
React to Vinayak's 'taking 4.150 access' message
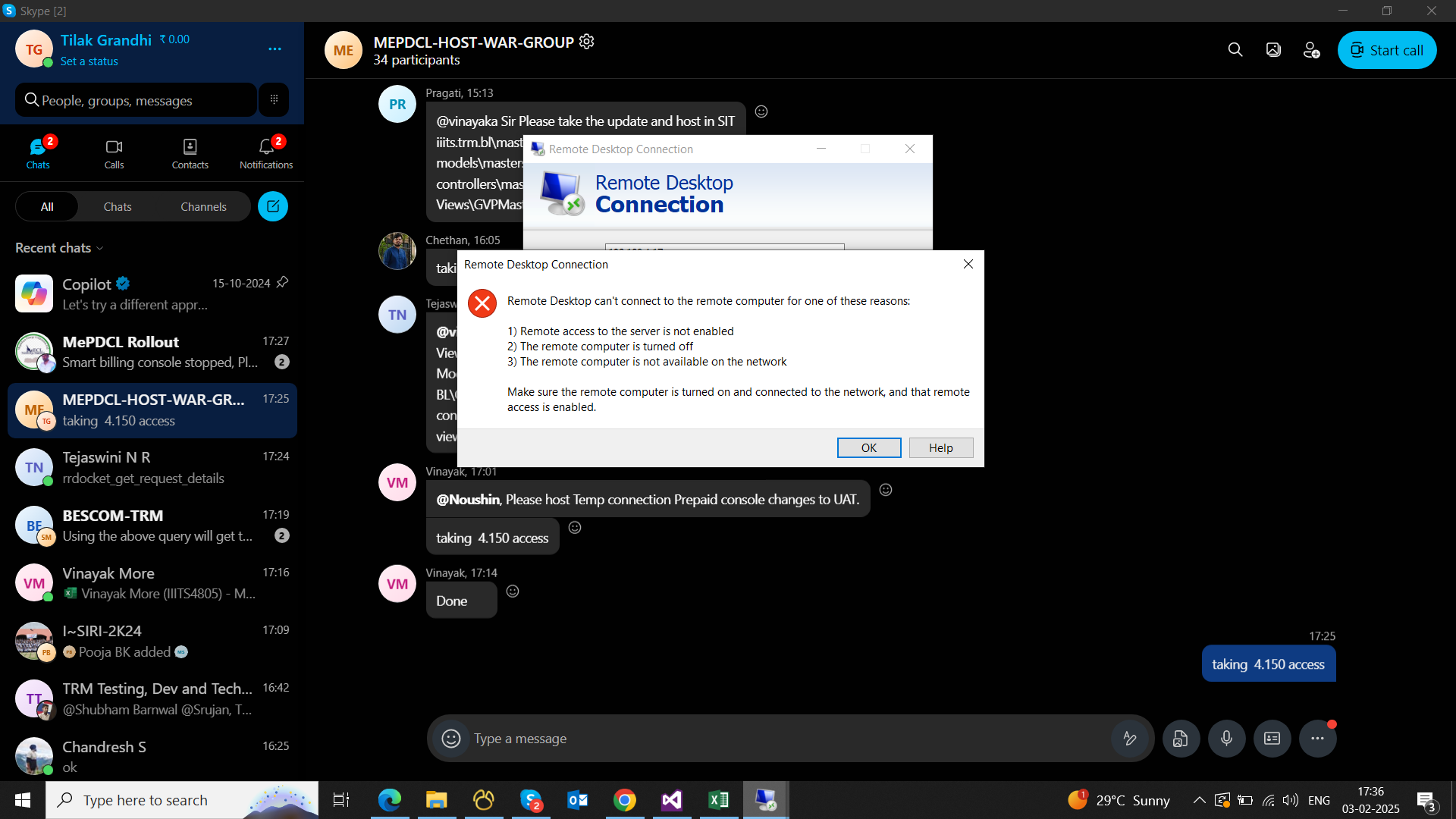point(575,528)
